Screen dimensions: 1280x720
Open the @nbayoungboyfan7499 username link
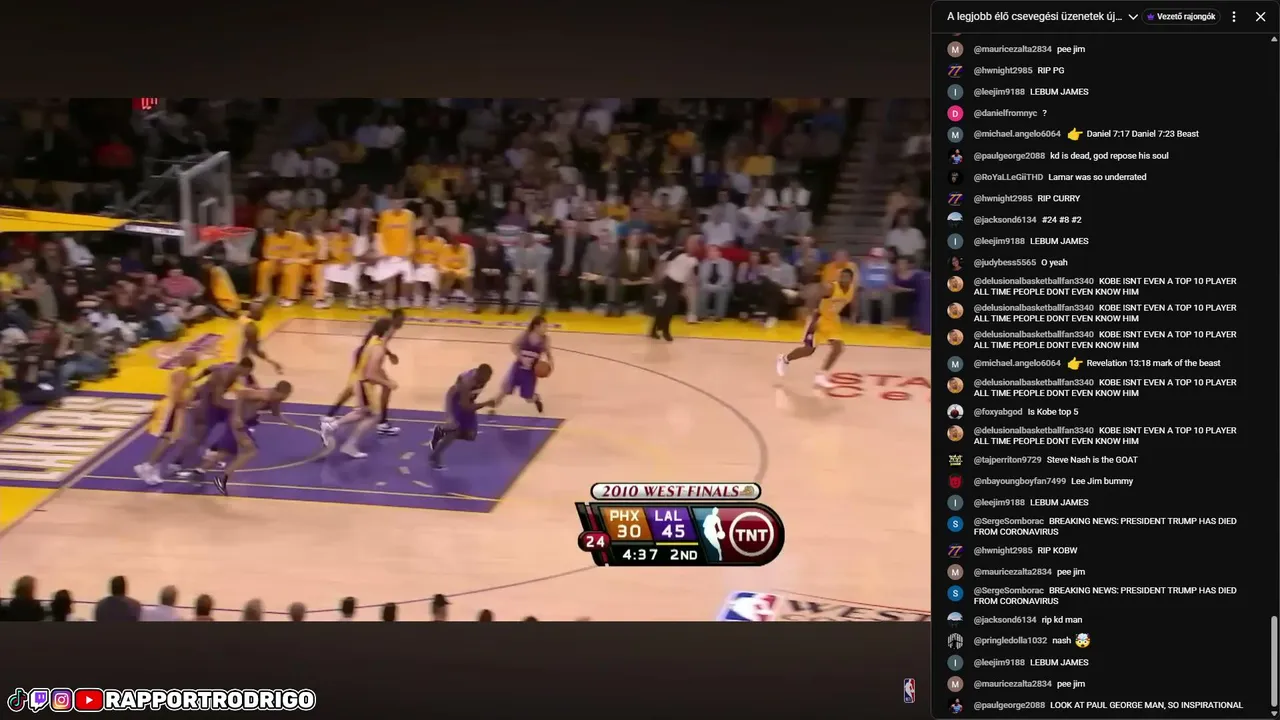tap(1020, 482)
